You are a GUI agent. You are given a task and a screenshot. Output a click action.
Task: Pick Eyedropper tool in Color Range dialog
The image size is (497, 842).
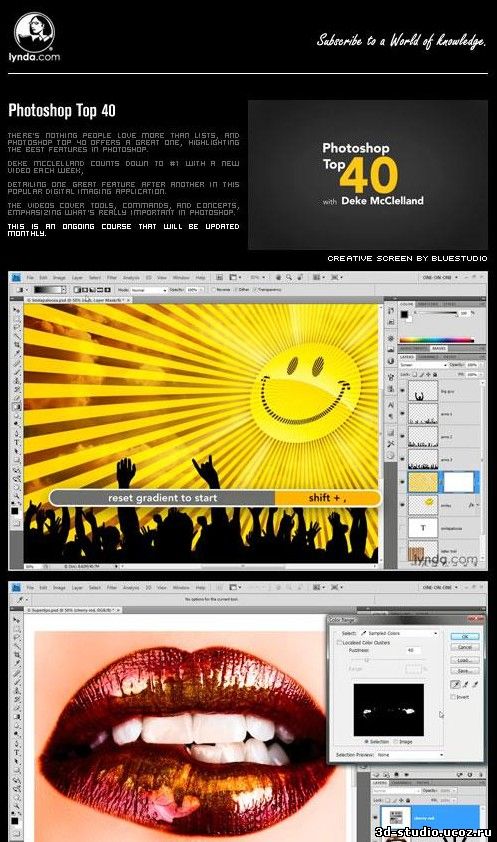point(456,684)
